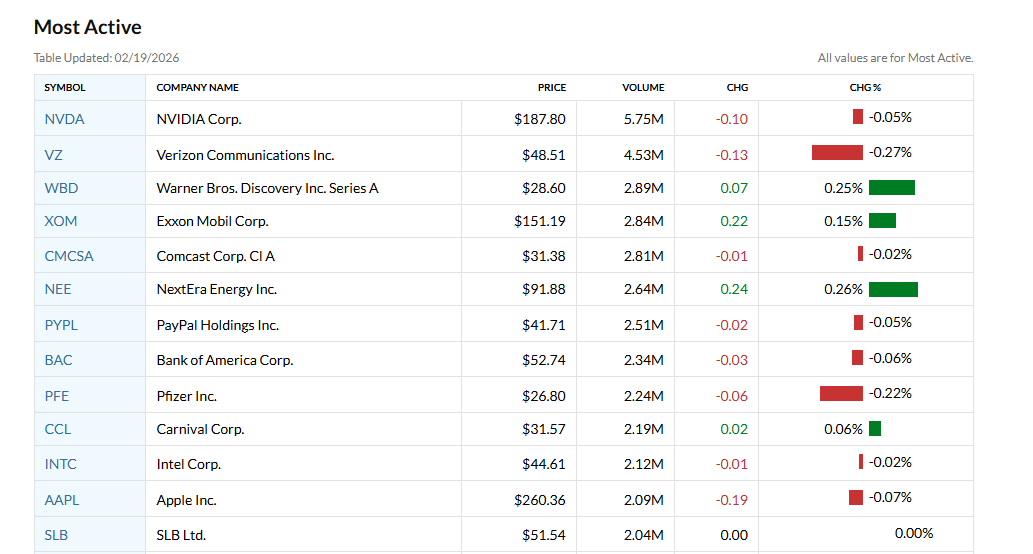Click the CHG % column header
The width and height of the screenshot is (1033, 554).
coord(865,88)
